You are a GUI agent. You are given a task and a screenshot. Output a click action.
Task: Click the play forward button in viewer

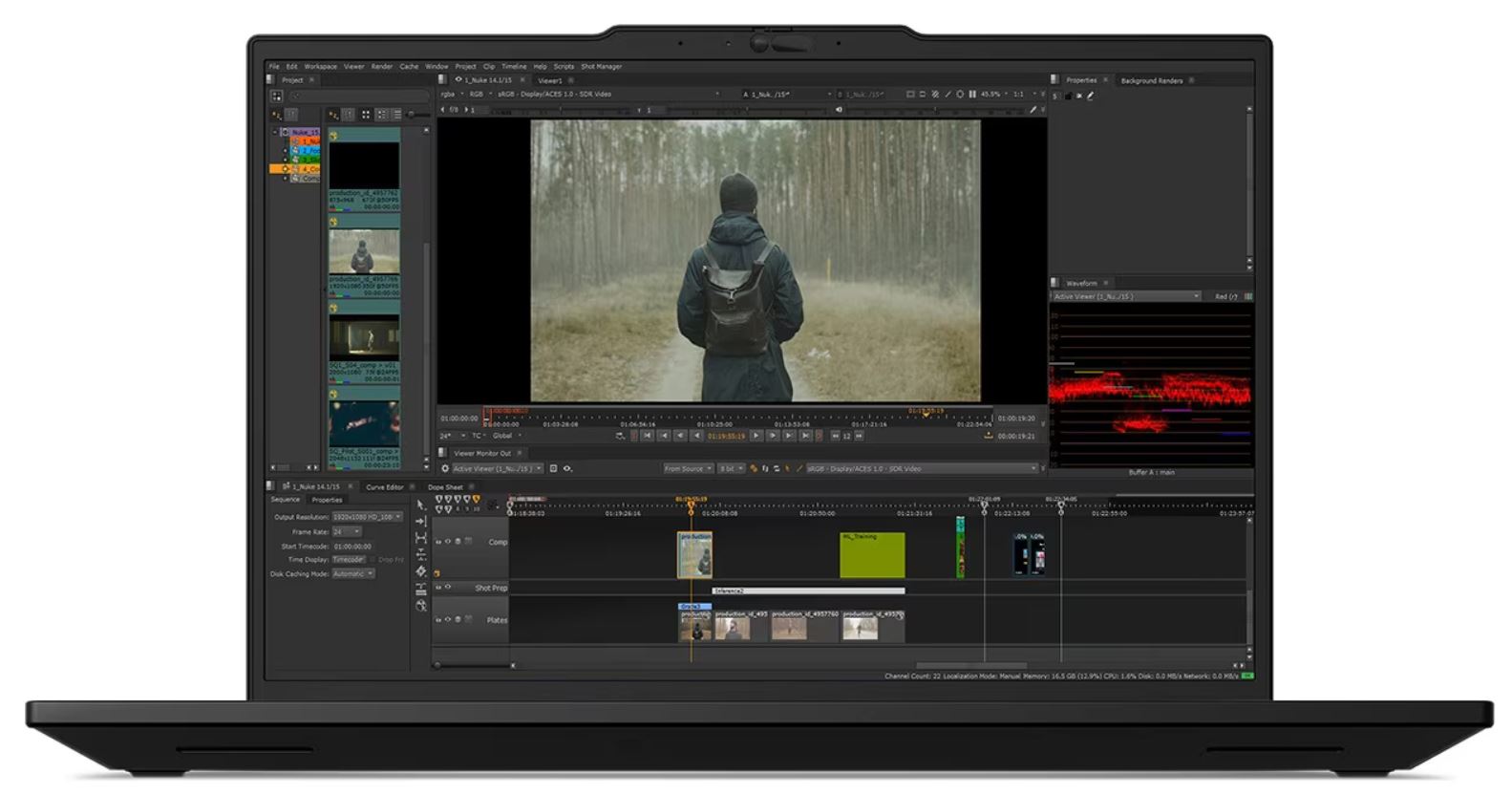[756, 436]
